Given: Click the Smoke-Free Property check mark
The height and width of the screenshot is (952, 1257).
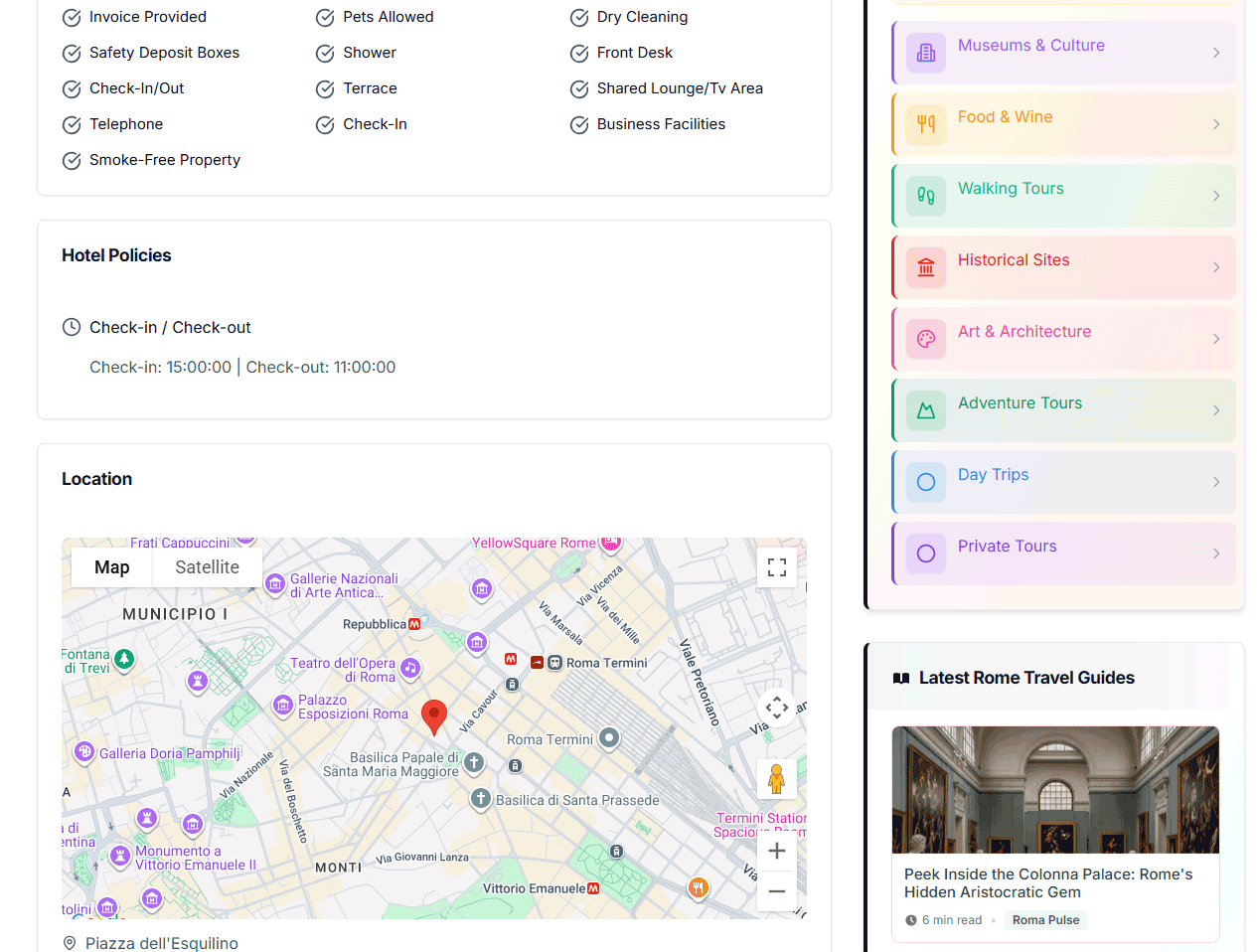Looking at the screenshot, I should click(72, 161).
